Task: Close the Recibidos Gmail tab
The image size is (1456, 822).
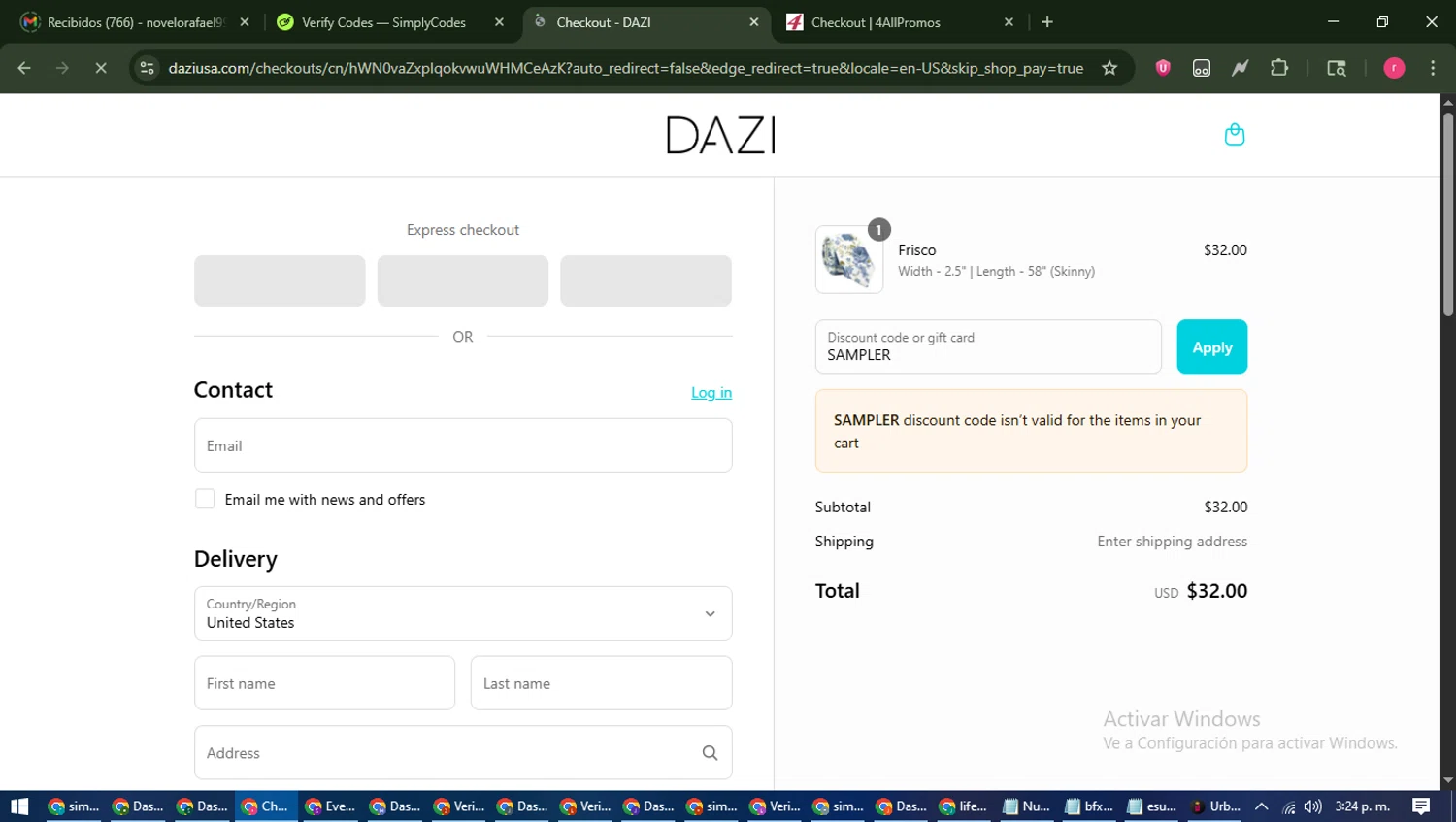Action: (245, 22)
